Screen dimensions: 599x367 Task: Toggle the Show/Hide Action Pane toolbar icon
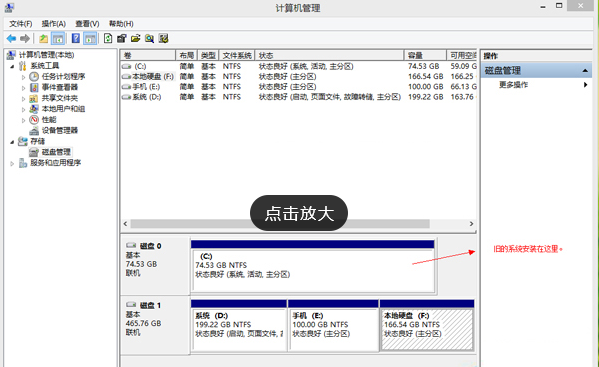(x=90, y=38)
